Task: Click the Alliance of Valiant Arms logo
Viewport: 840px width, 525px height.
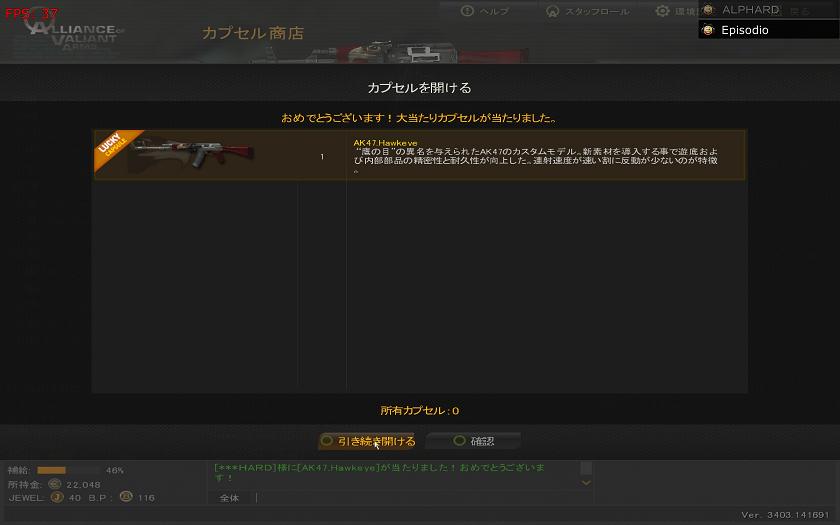Action: (75, 35)
